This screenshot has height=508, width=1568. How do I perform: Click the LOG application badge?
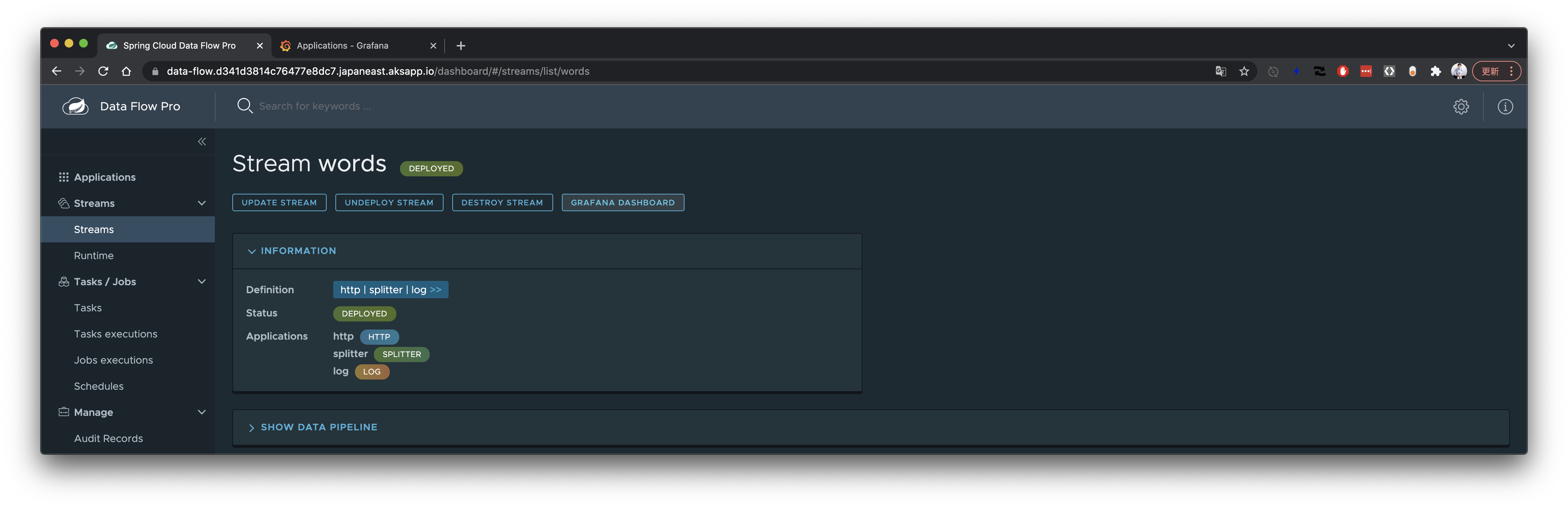[x=372, y=372]
